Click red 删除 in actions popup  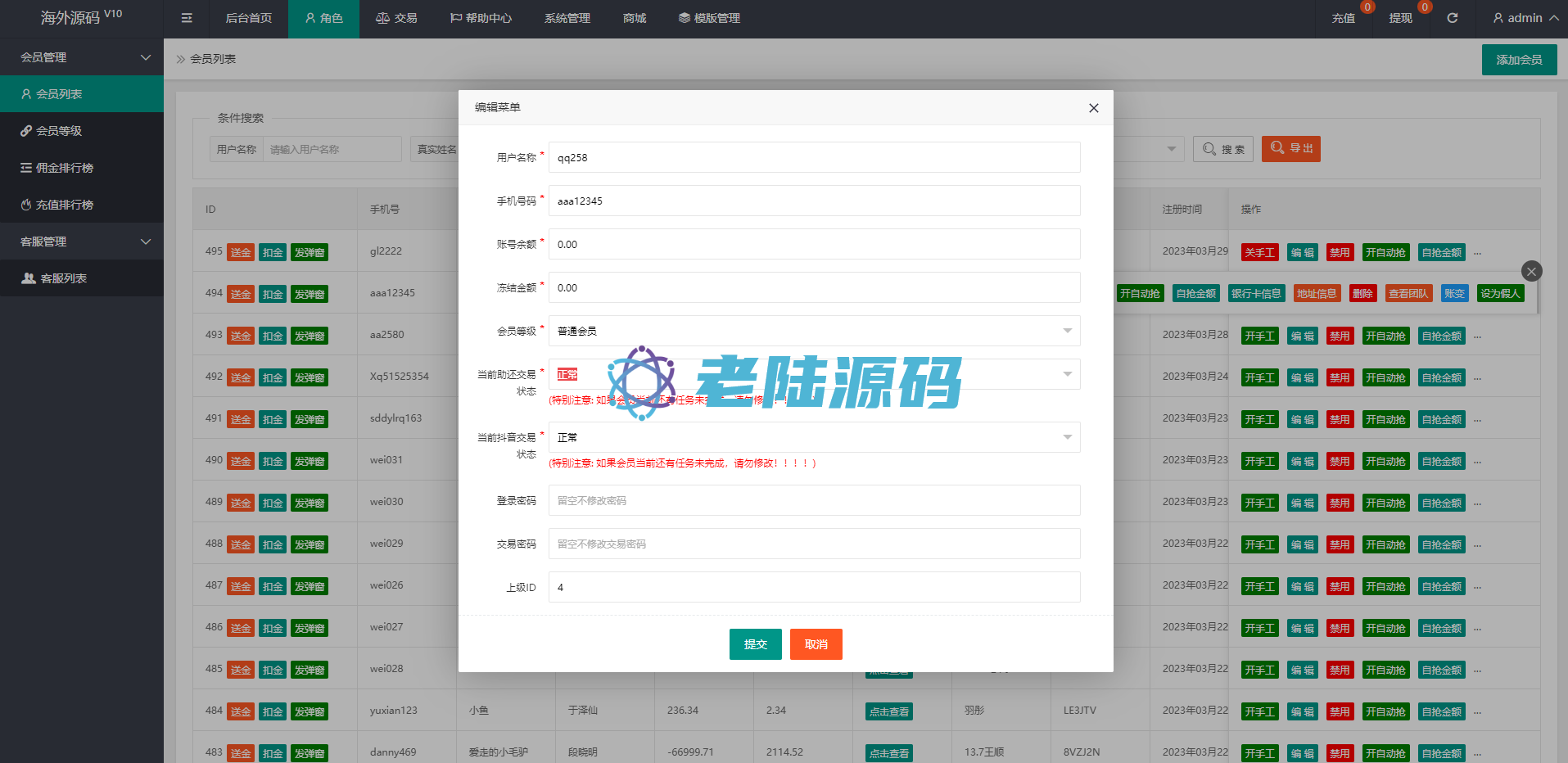pyautogui.click(x=1362, y=293)
